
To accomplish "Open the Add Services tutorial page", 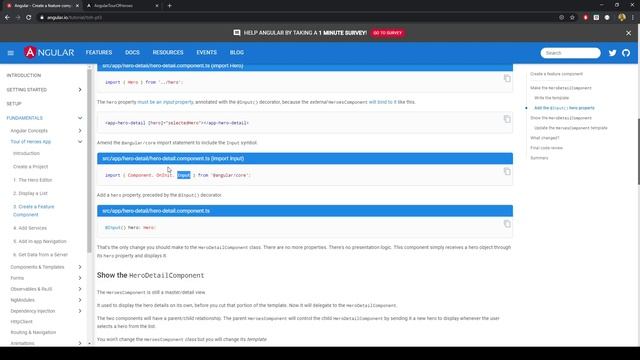I will coord(30,228).
